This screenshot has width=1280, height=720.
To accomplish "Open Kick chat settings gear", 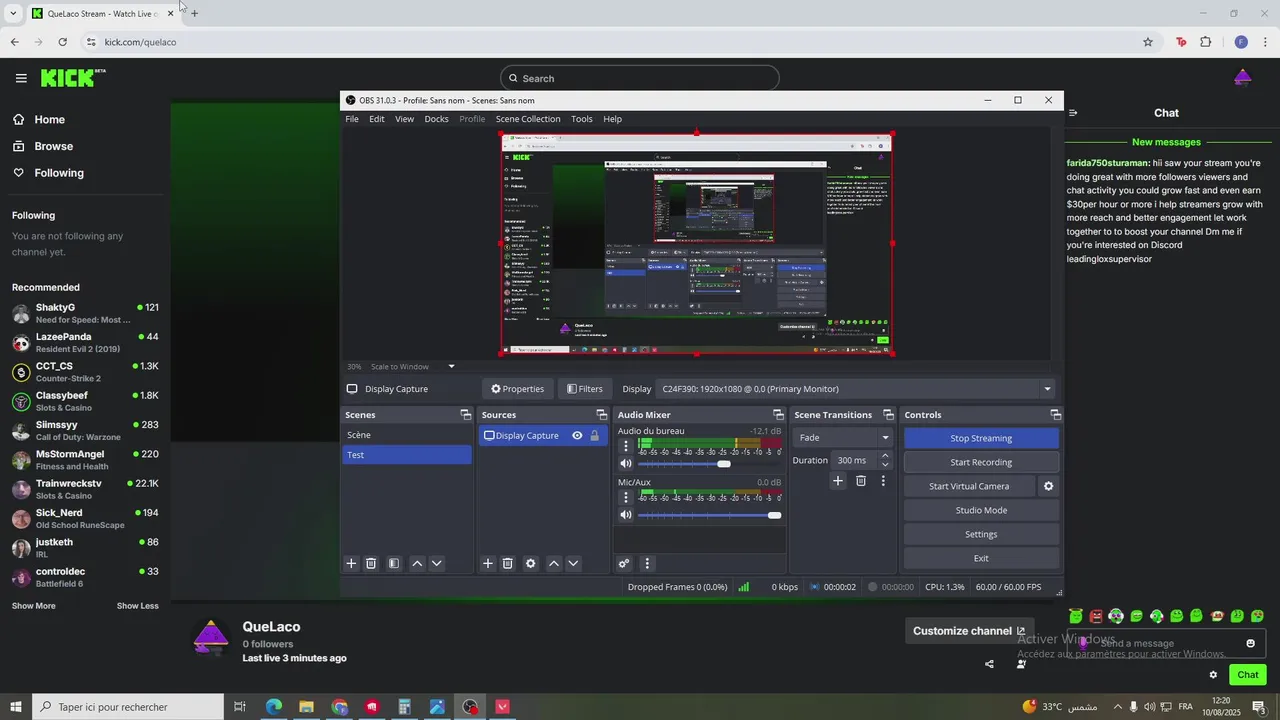I will [1213, 675].
